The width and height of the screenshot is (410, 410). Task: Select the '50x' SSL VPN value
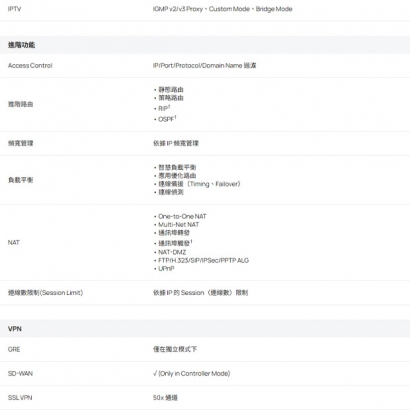[165, 397]
